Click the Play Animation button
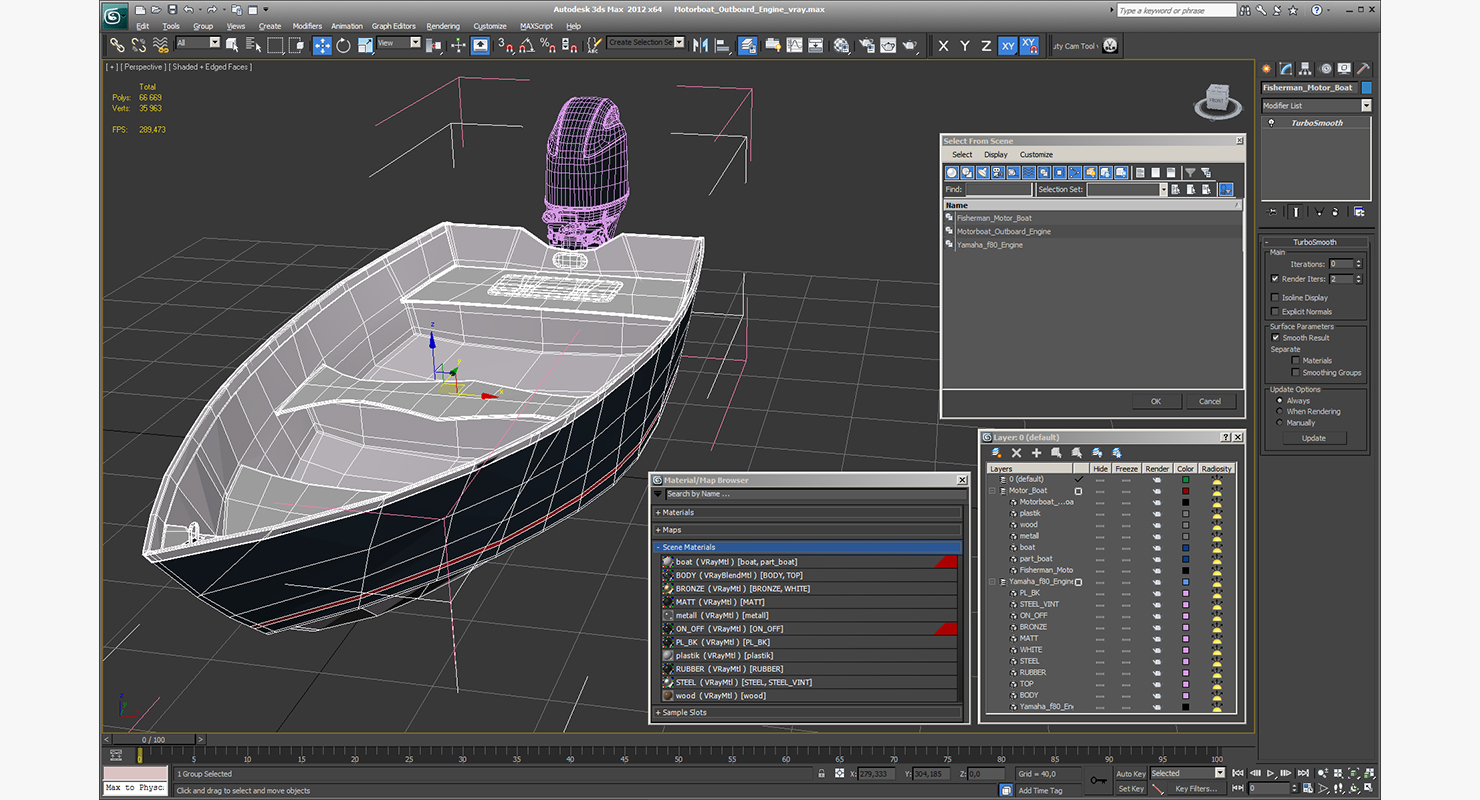 point(1270,773)
